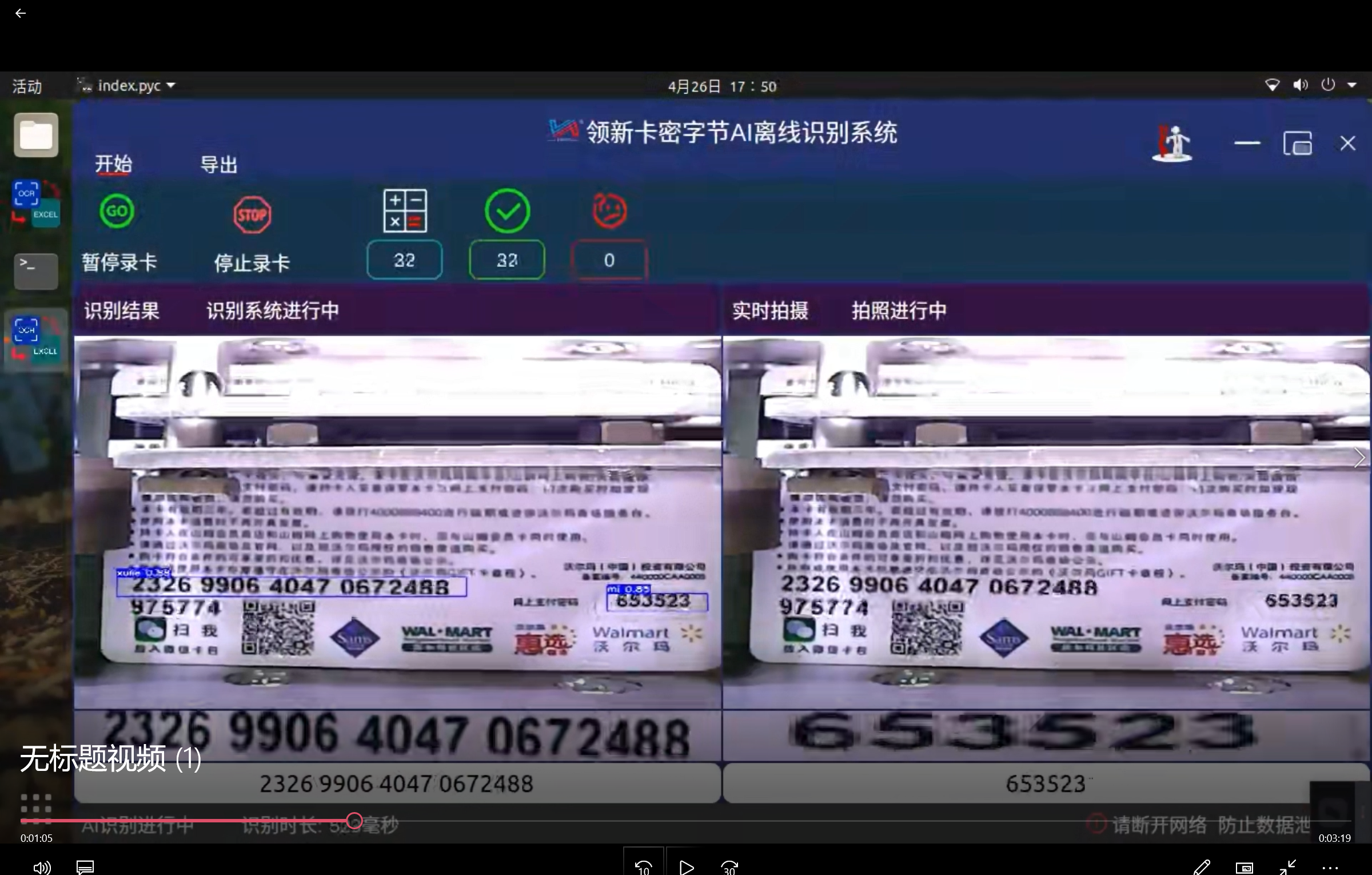Mute the video player volume
The width and height of the screenshot is (1372, 875).
[42, 867]
